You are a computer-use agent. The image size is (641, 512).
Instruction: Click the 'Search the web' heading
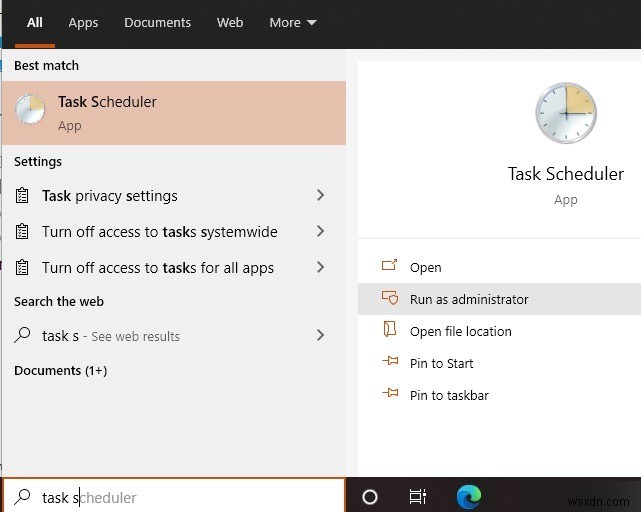59,301
